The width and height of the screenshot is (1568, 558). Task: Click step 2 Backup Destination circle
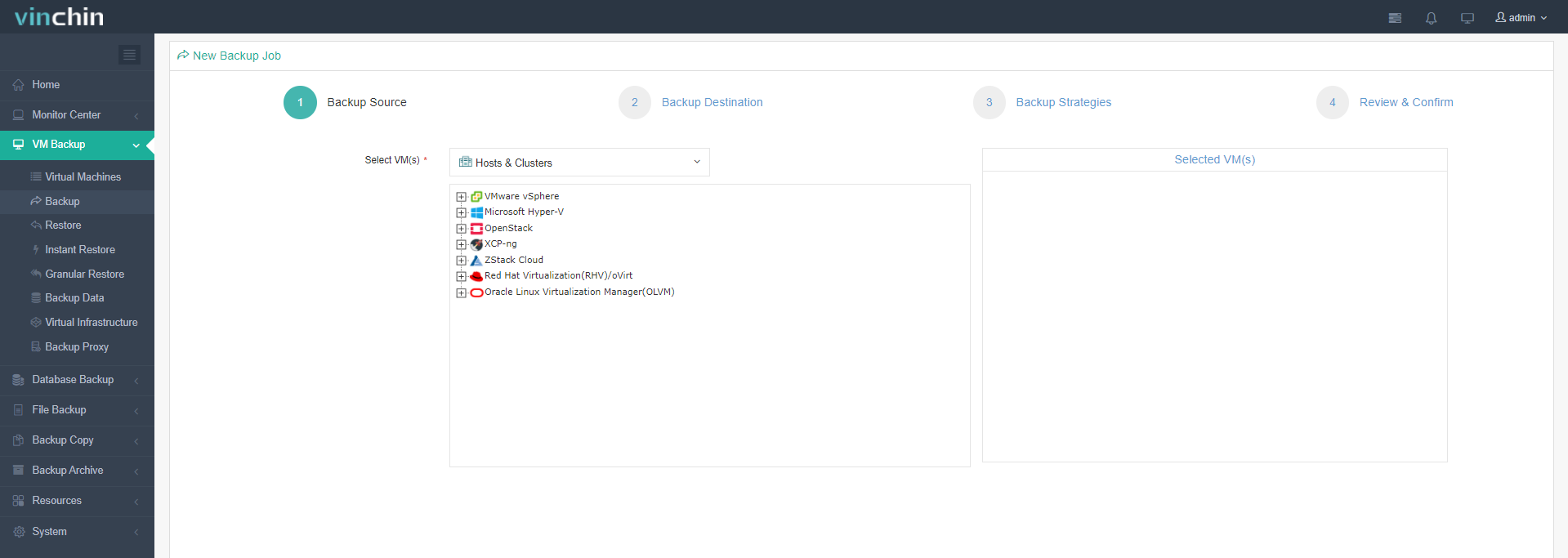coord(634,103)
